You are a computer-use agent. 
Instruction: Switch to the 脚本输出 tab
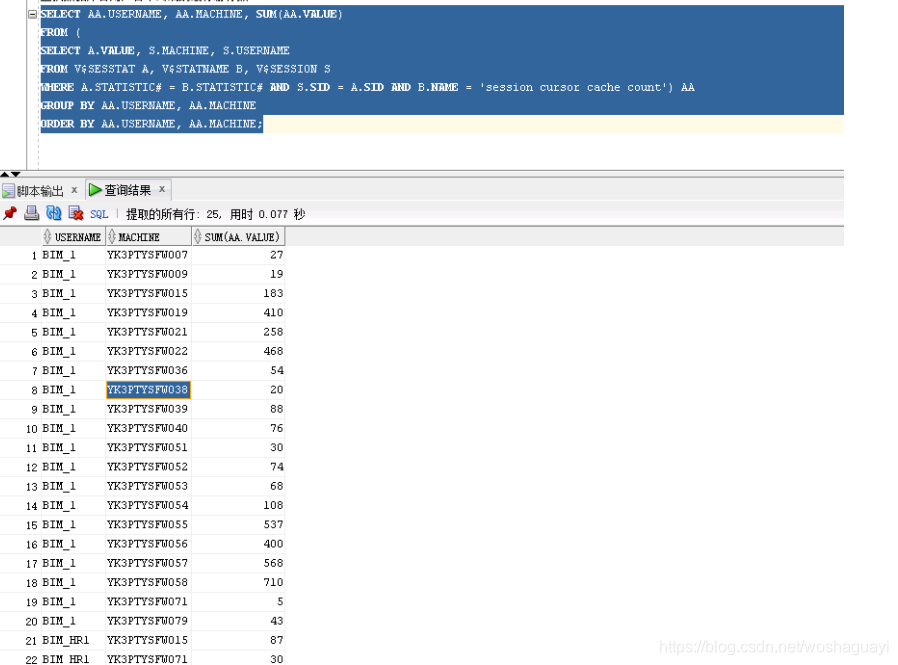40,191
